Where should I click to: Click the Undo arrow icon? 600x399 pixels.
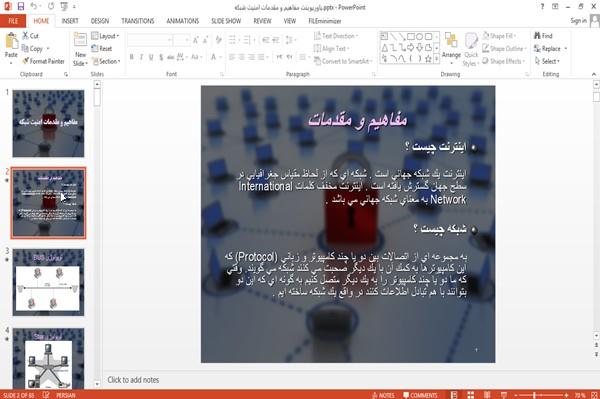34,7
